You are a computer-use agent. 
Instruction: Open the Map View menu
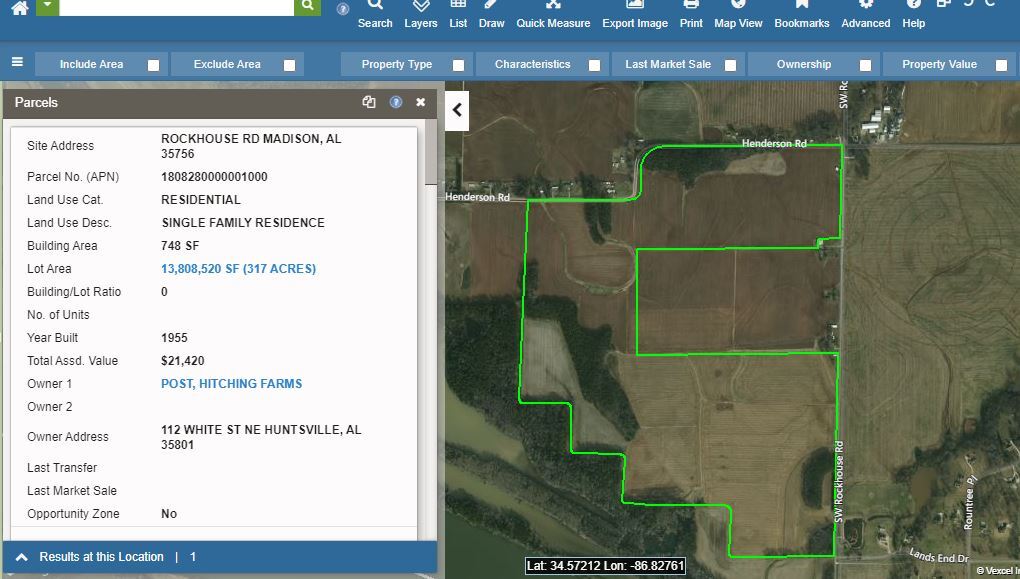[738, 14]
